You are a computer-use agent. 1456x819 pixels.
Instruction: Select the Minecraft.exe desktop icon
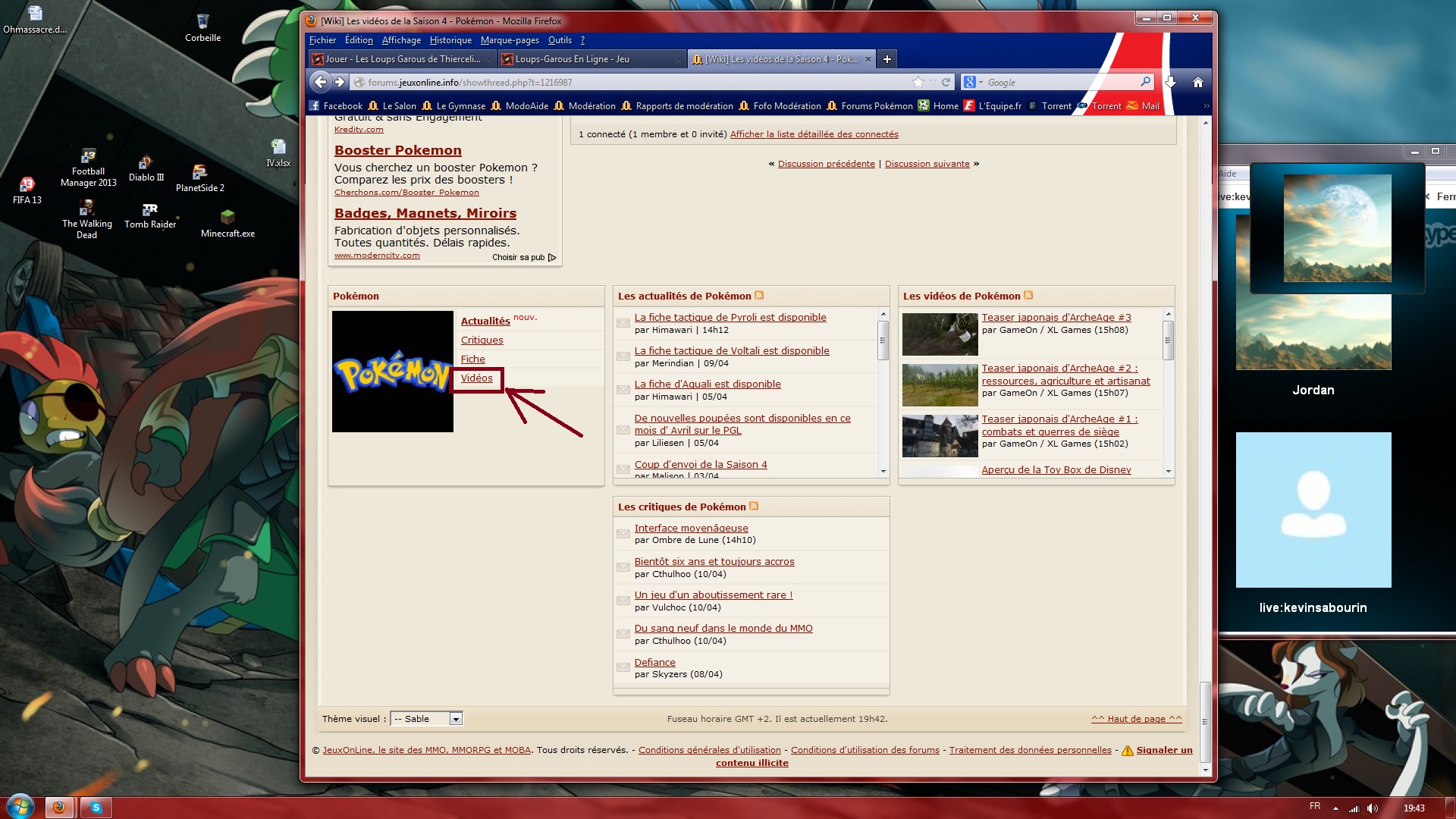click(x=227, y=224)
